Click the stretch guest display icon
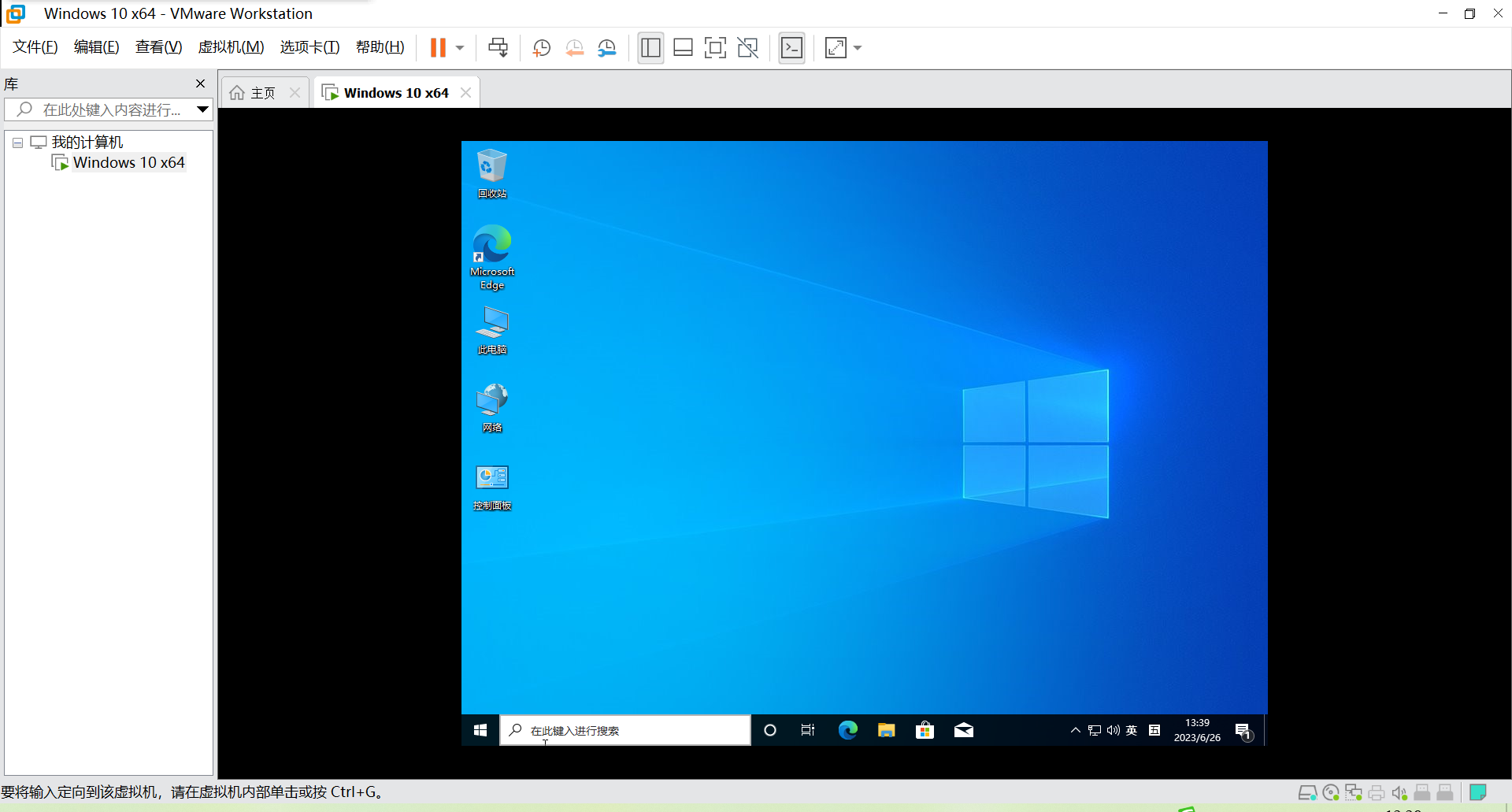1512x812 pixels. [x=836, y=48]
